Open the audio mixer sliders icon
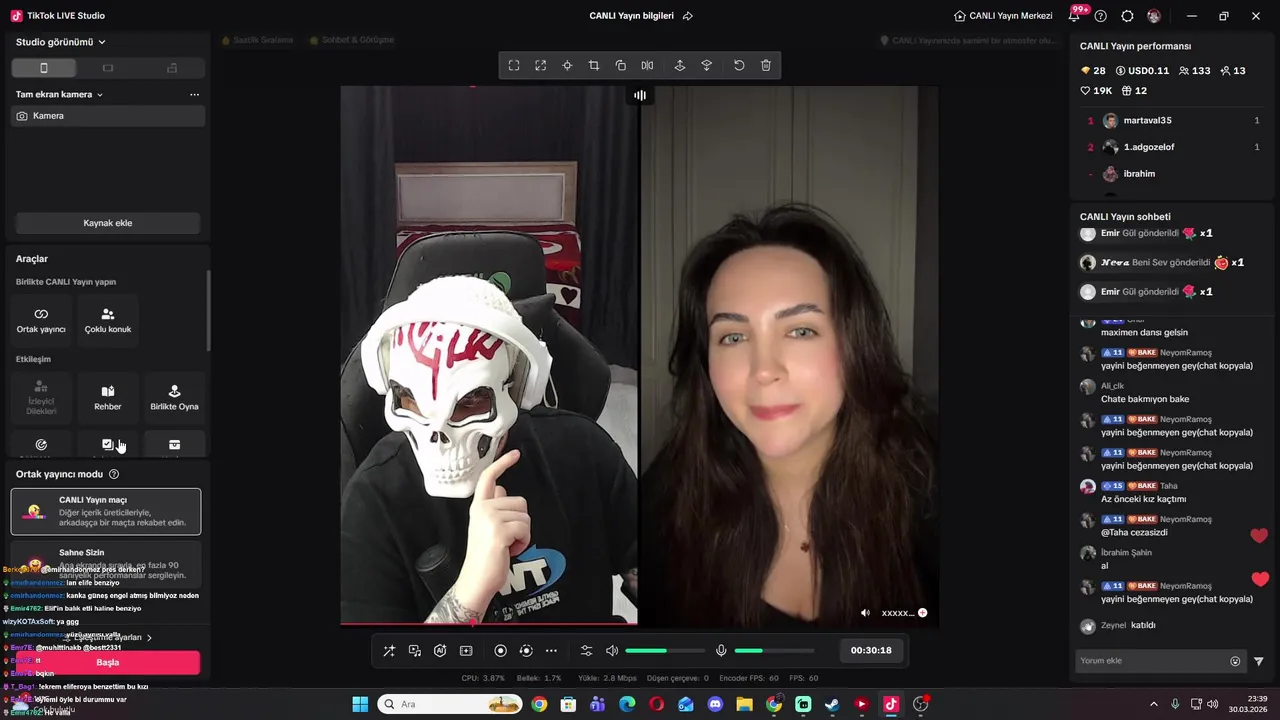The width and height of the screenshot is (1280, 720). pos(587,651)
